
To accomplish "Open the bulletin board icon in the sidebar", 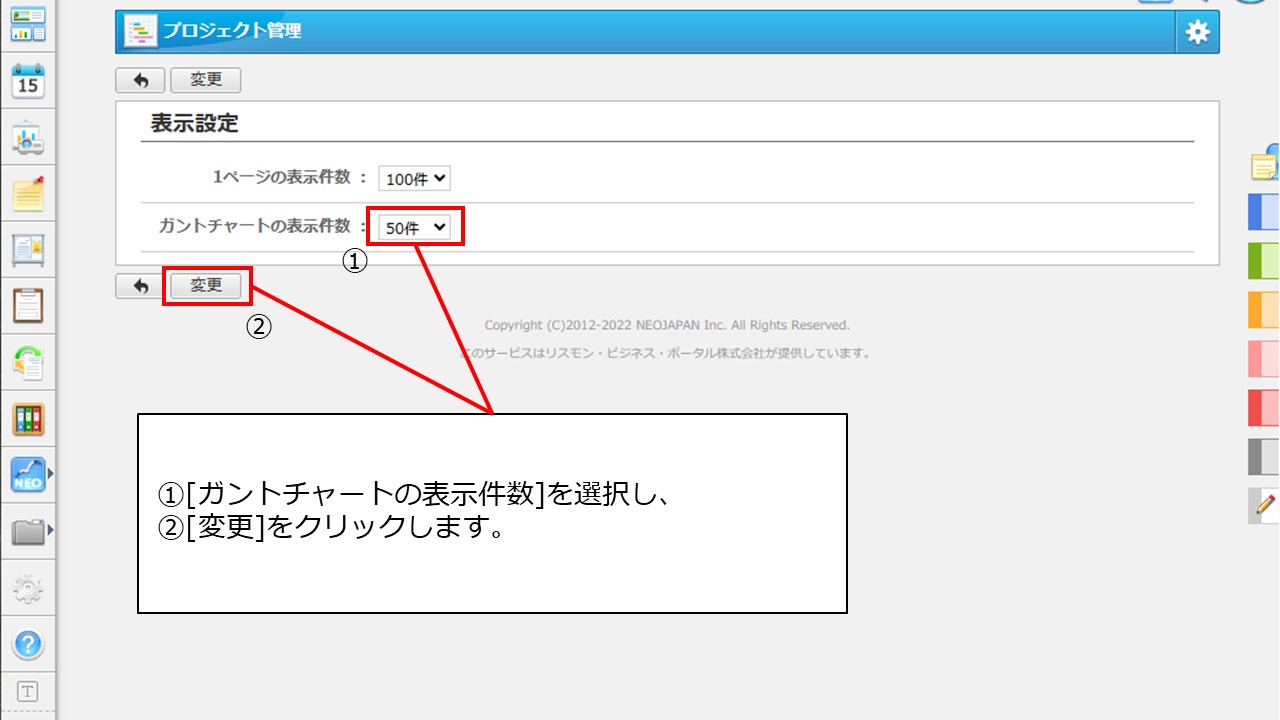I will pos(28,249).
